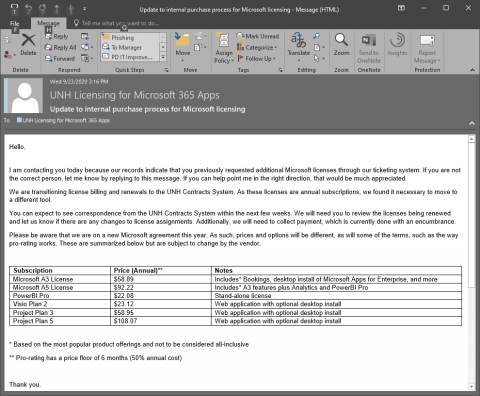Switch to the Message ribbon tab
Viewport: 480px width, 396px height.
coord(48,23)
